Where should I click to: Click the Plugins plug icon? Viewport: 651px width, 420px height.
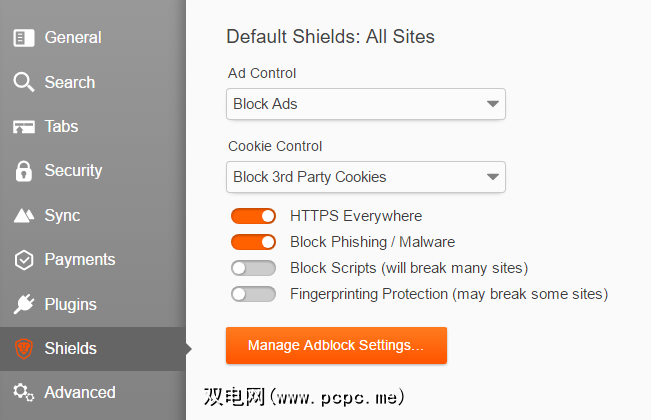tap(24, 304)
